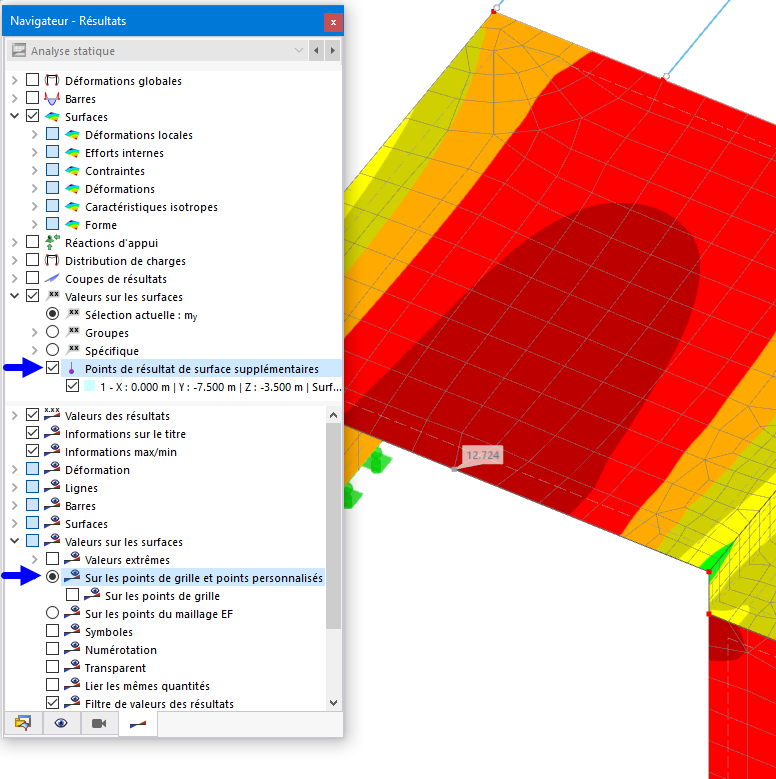
Task: Expand the Valeurs des résultats node
Action: pos(14,415)
